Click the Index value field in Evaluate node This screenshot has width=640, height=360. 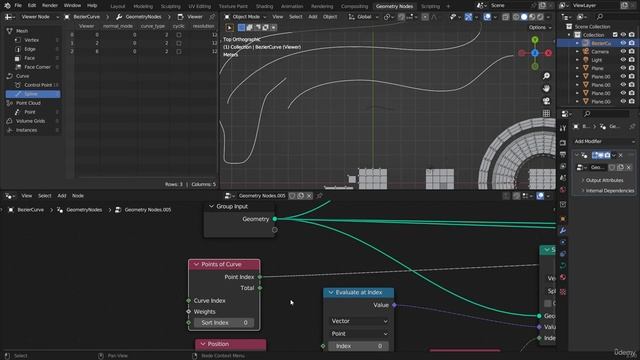(x=358, y=346)
